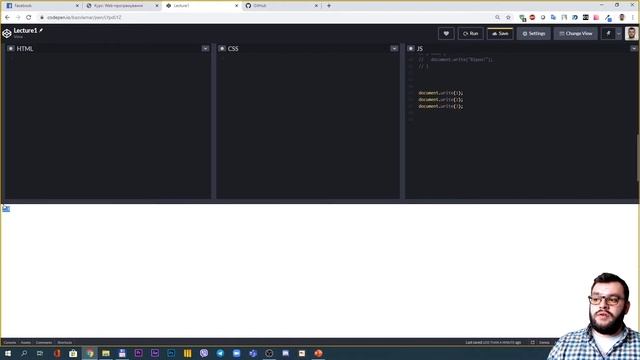Open CSS editor settings gear

(x=222, y=48)
